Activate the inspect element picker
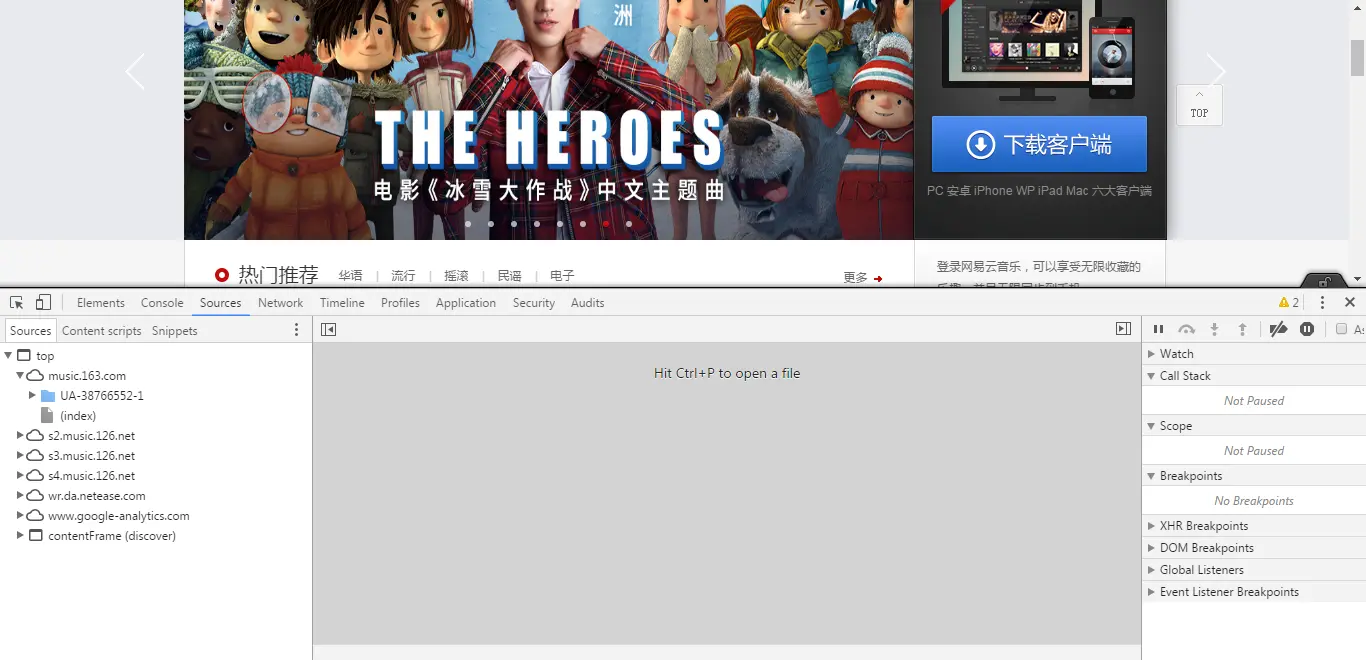 click(17, 302)
